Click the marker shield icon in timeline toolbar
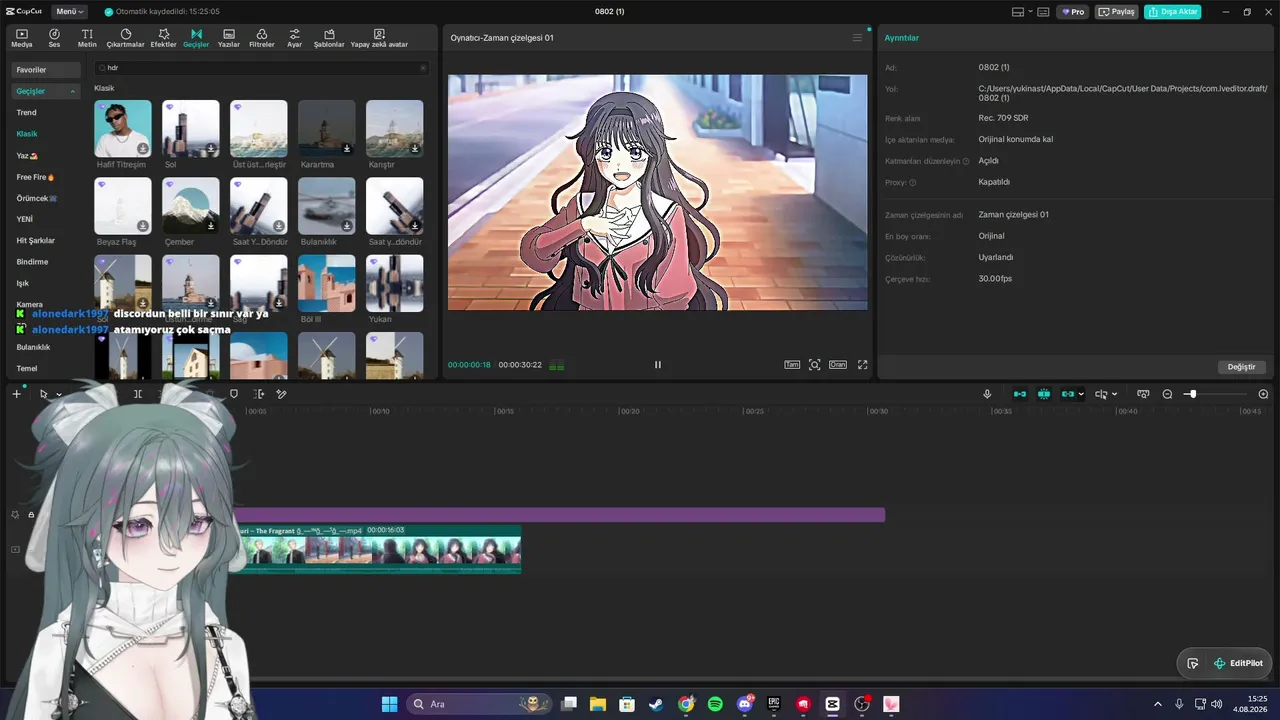This screenshot has height=720, width=1280. tap(234, 394)
